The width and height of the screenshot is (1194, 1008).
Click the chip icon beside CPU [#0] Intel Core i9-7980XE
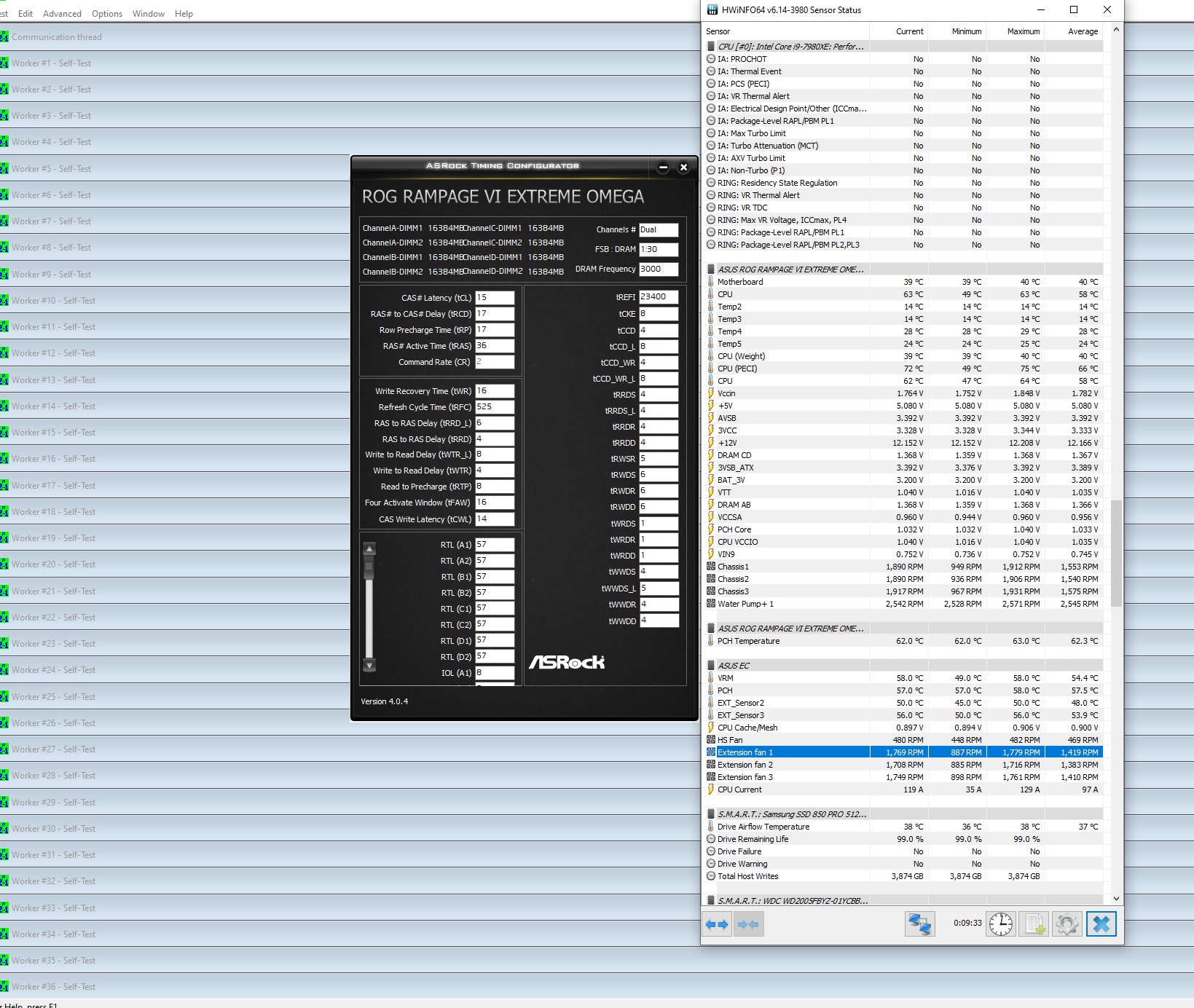click(x=711, y=47)
